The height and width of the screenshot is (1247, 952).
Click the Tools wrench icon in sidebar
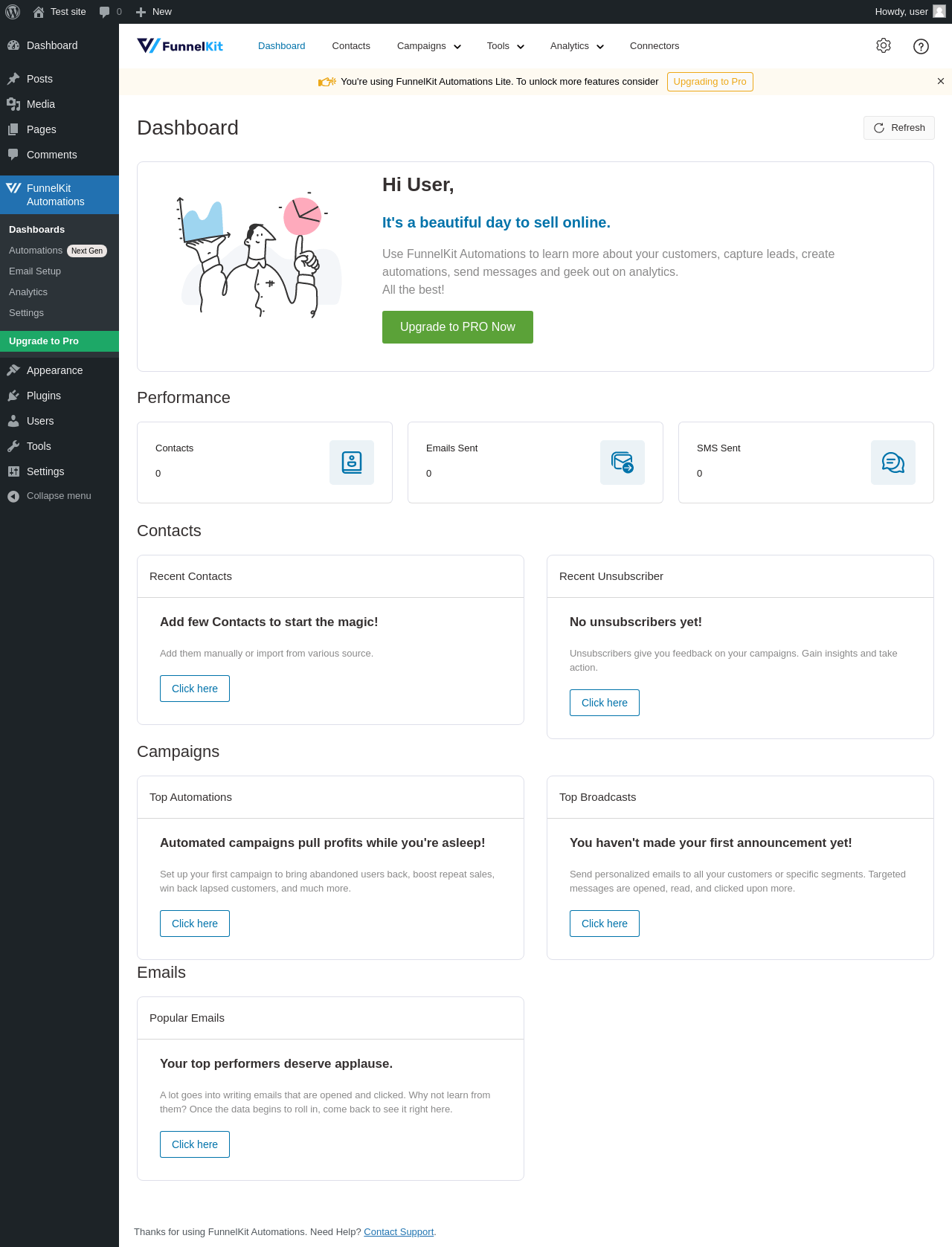[13, 446]
